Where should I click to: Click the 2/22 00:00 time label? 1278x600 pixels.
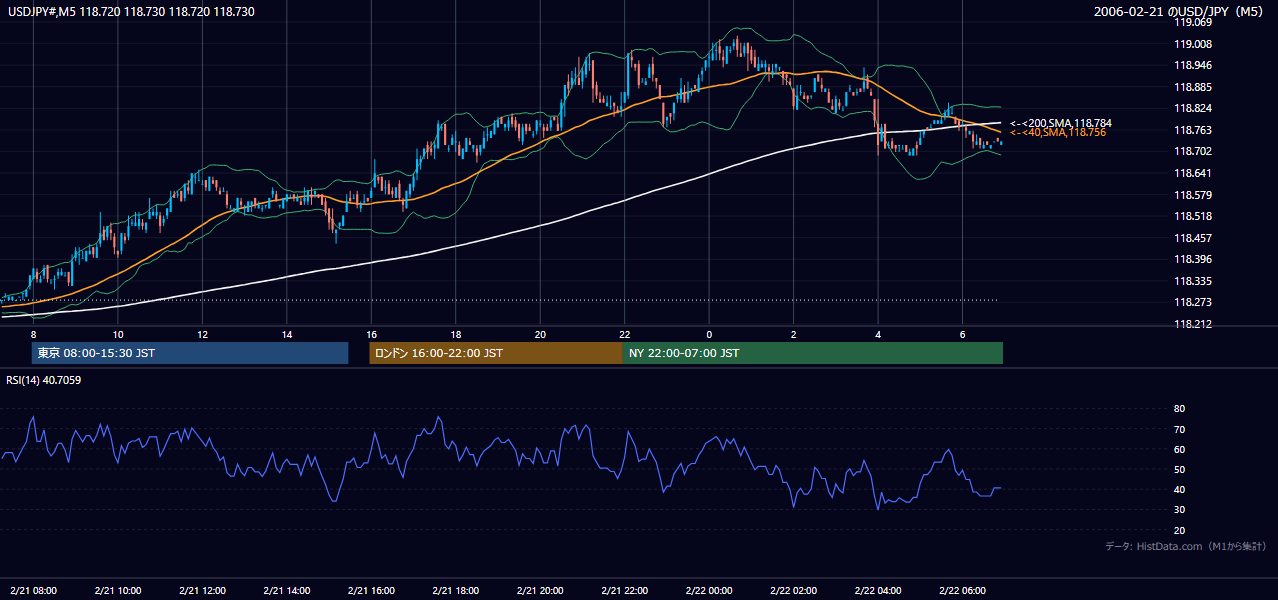(709, 590)
